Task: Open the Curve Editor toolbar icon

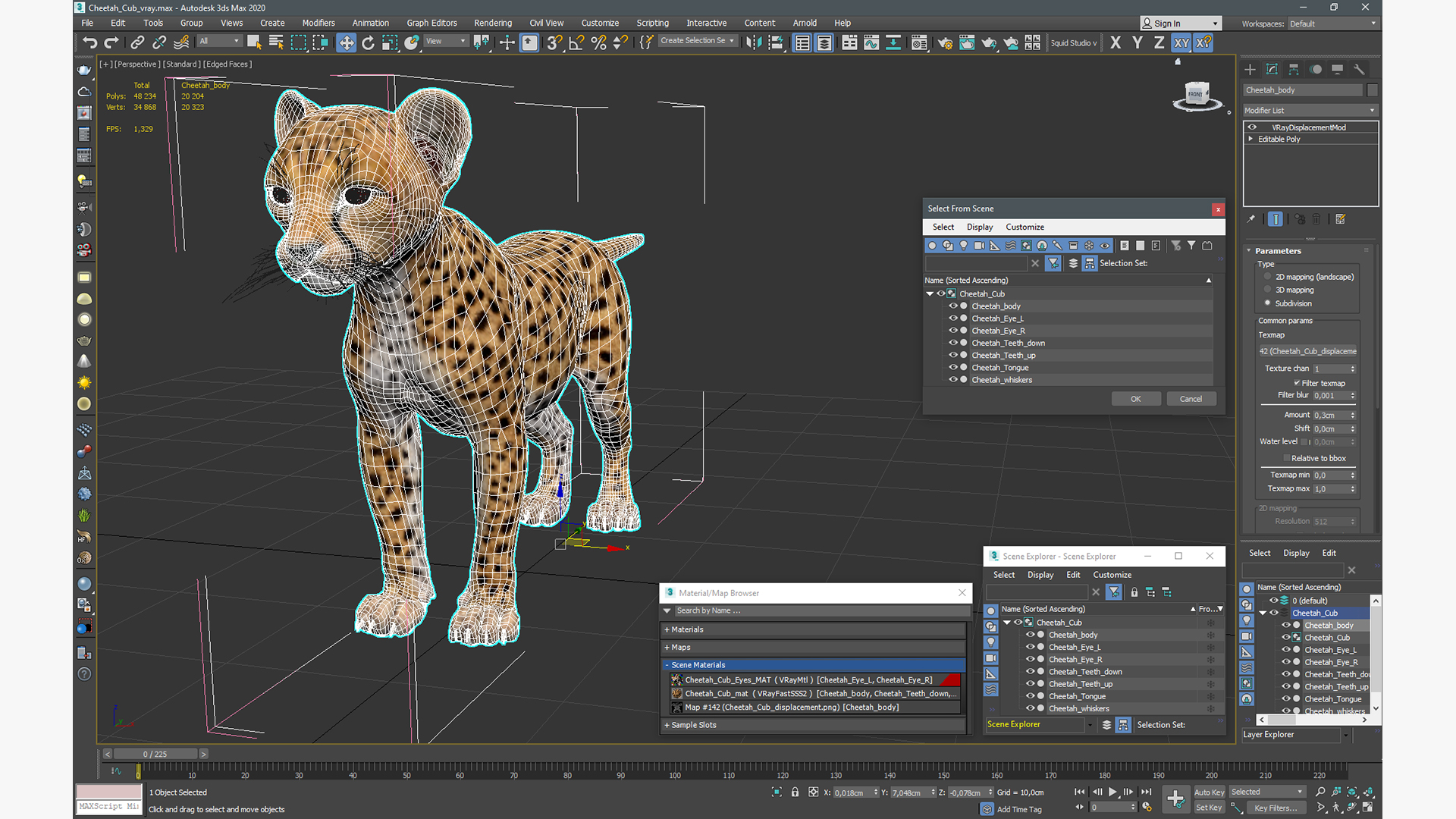Action: [x=871, y=43]
